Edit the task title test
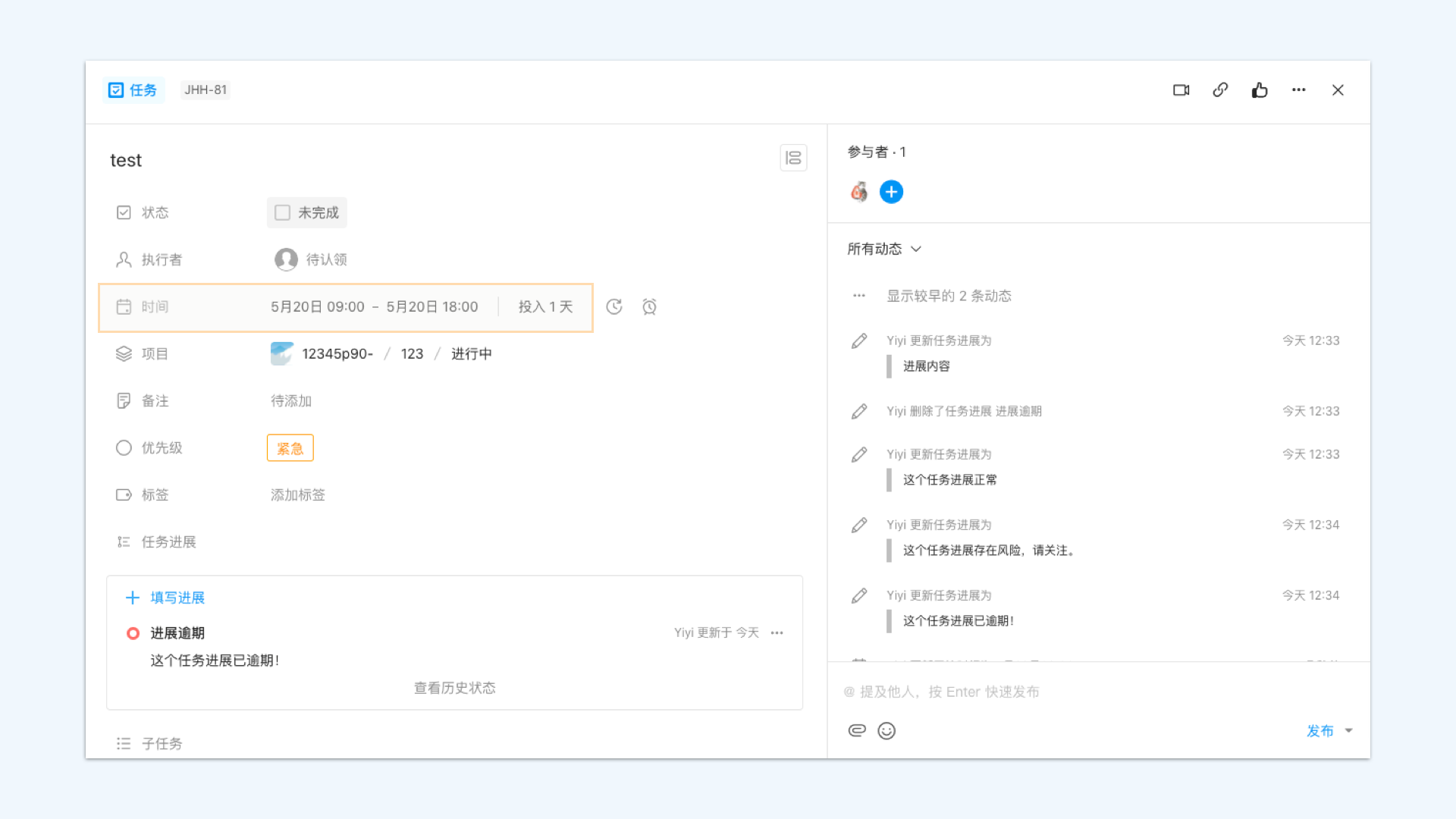 (x=126, y=161)
